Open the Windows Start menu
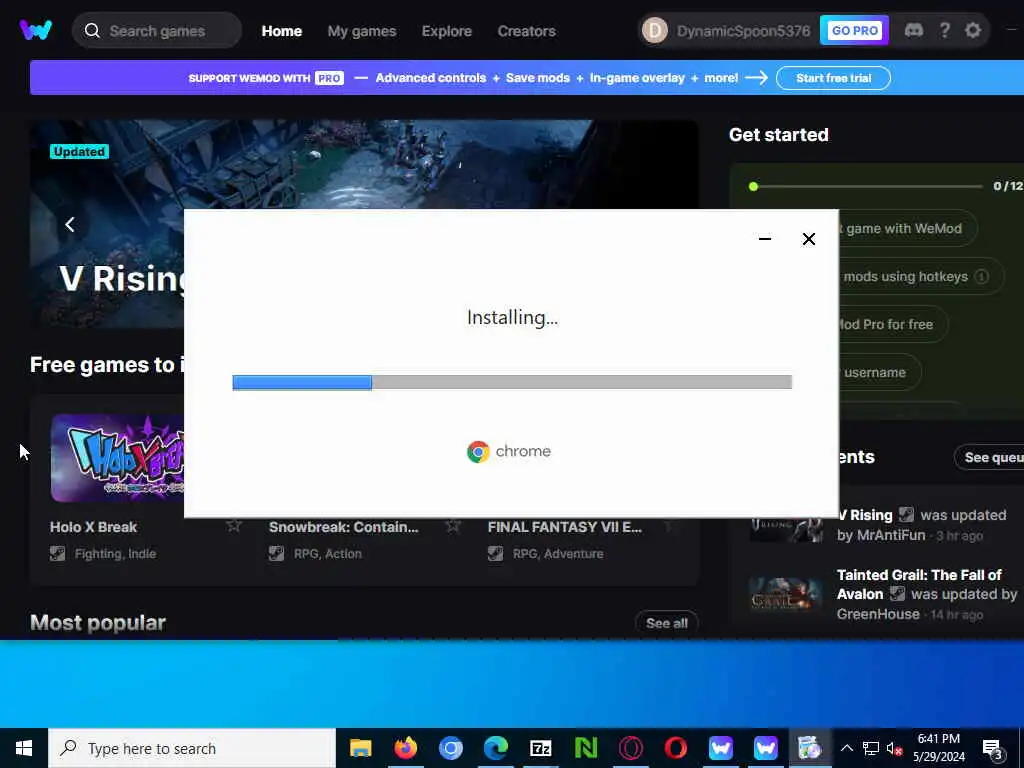This screenshot has width=1024, height=768. 24,748
